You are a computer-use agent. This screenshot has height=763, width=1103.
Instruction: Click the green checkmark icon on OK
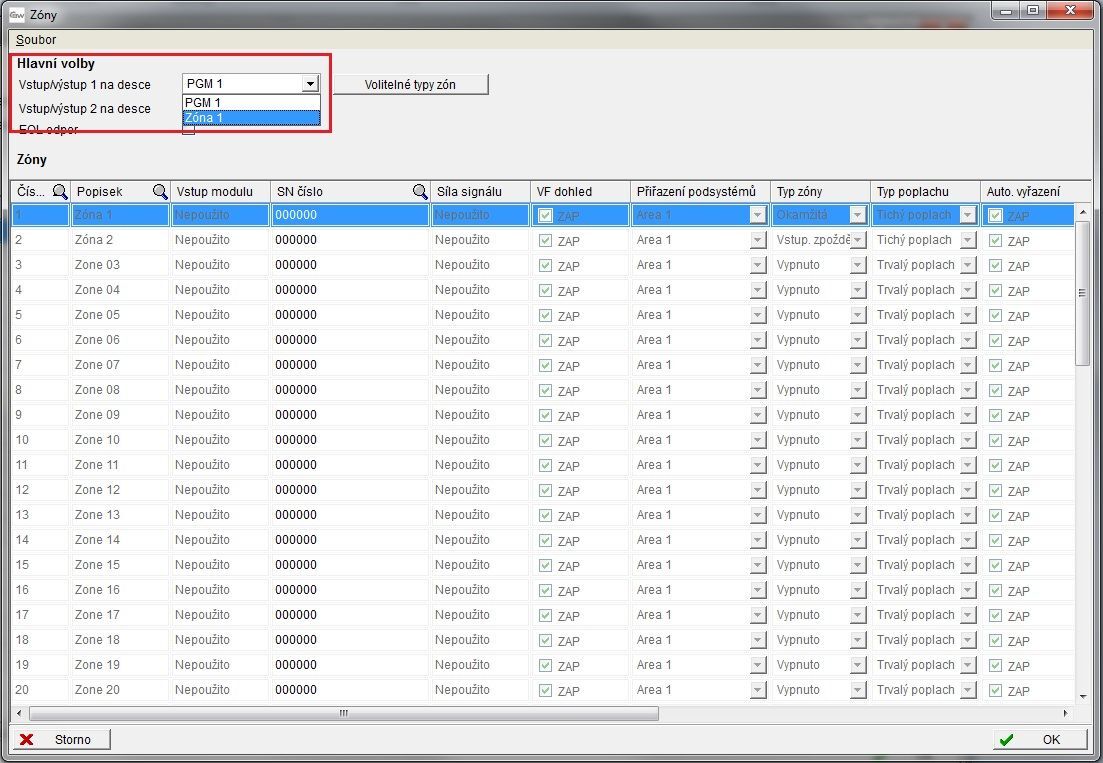pyautogui.click(x=1006, y=740)
